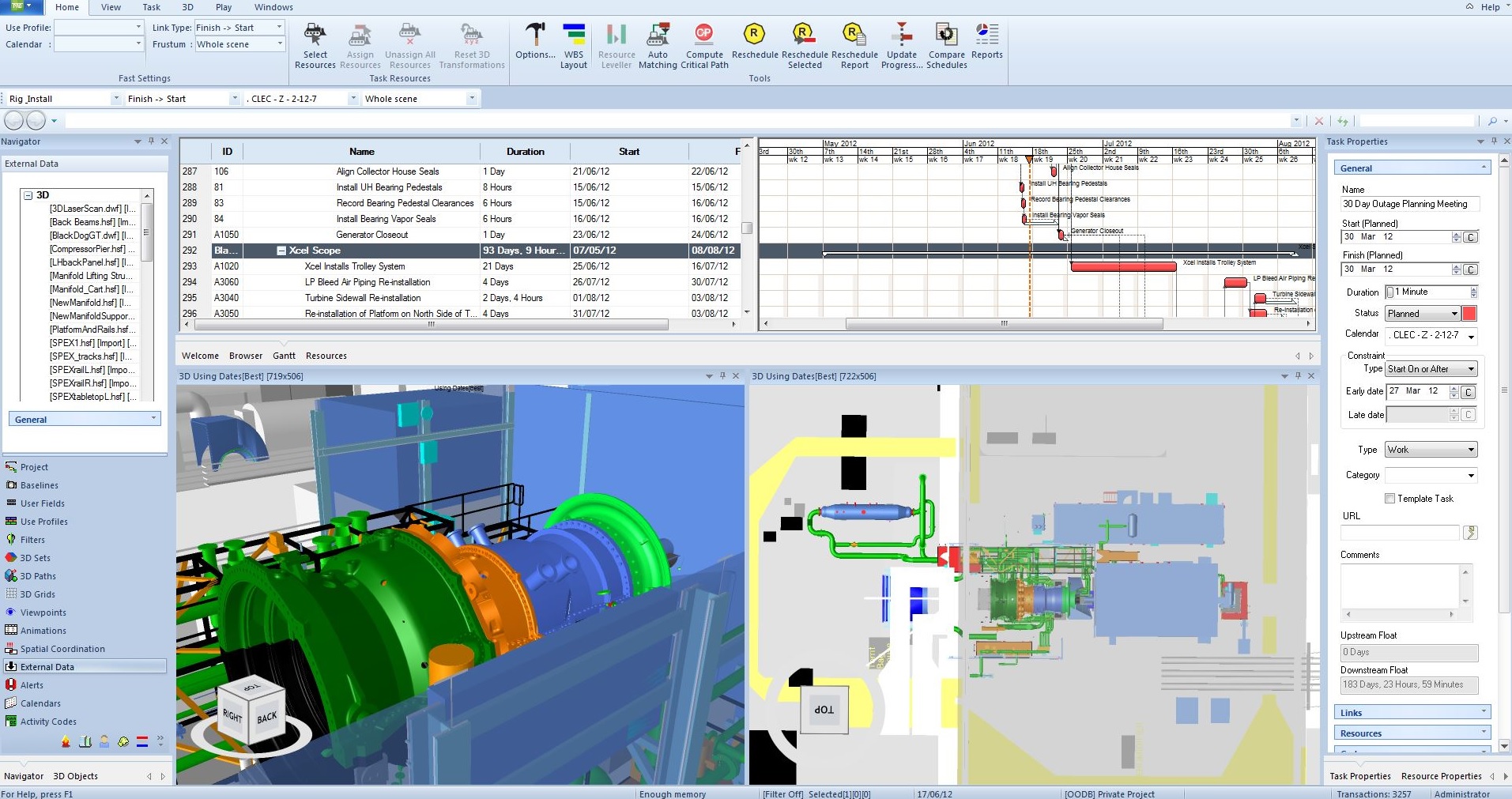The width and height of the screenshot is (1512, 799).
Task: Open Activity Codes in the Navigator
Action: pyautogui.click(x=48, y=722)
